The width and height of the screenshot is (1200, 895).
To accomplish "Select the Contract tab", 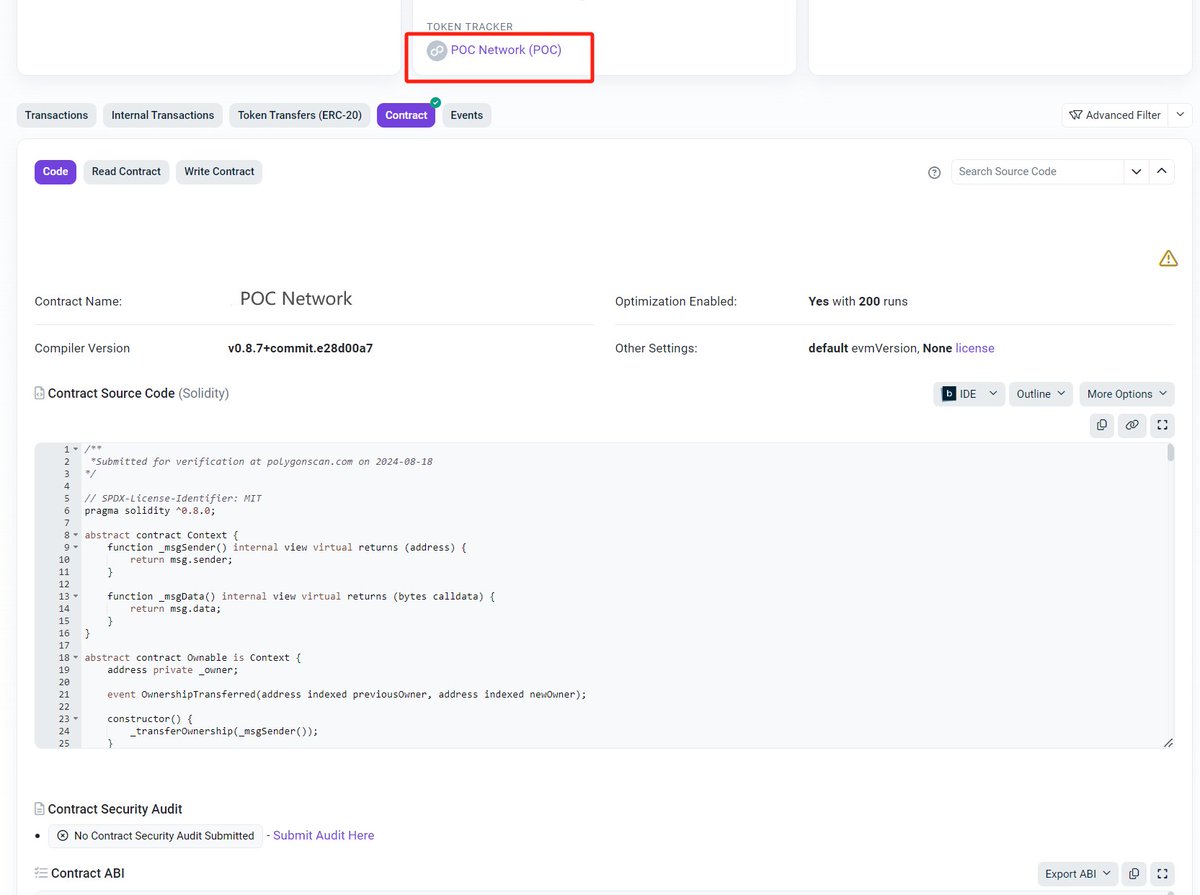I will (406, 115).
